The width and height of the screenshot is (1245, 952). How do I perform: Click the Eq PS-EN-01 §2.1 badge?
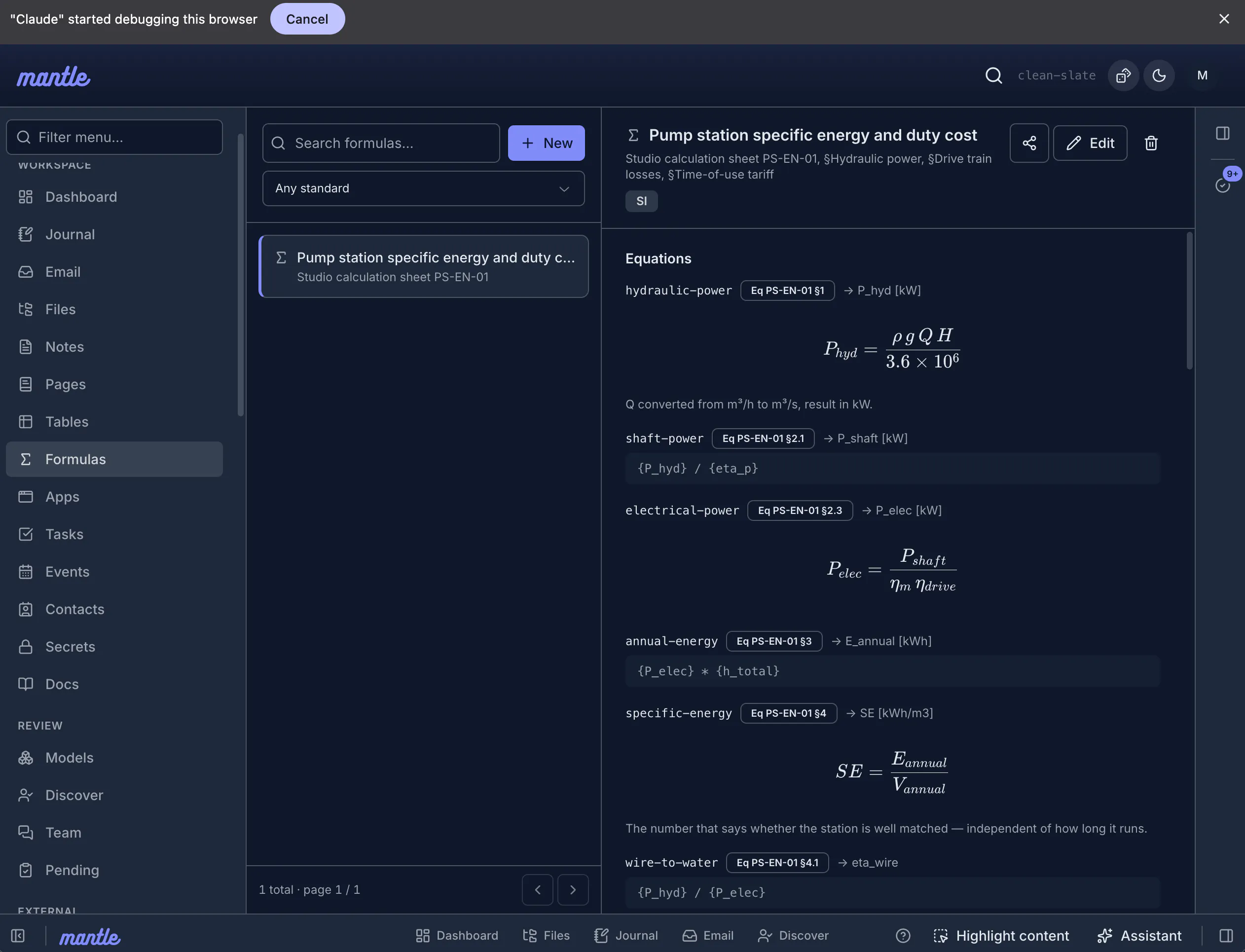tap(763, 438)
